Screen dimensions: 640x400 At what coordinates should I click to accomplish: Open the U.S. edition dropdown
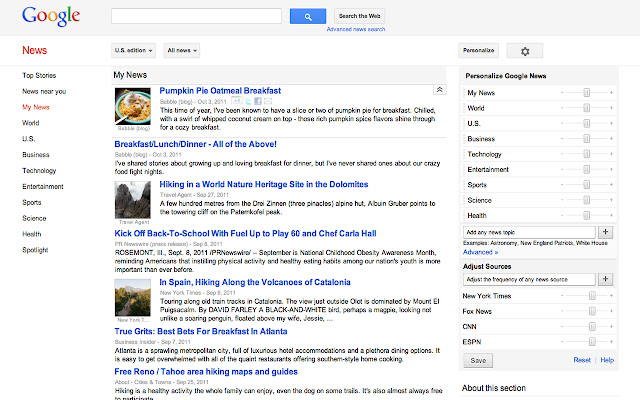point(133,50)
